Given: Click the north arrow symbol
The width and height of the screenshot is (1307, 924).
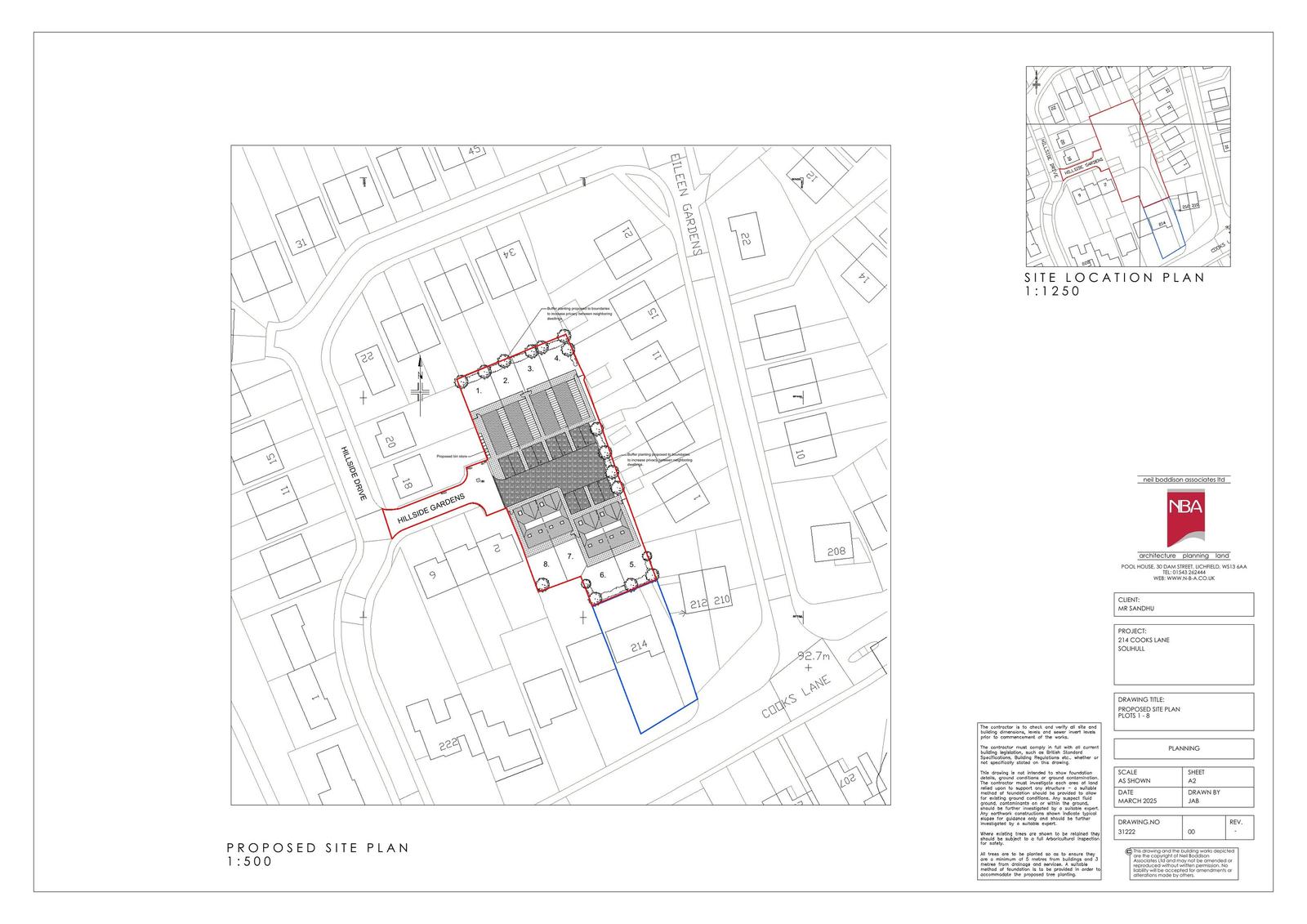Looking at the screenshot, I should pos(420,382).
